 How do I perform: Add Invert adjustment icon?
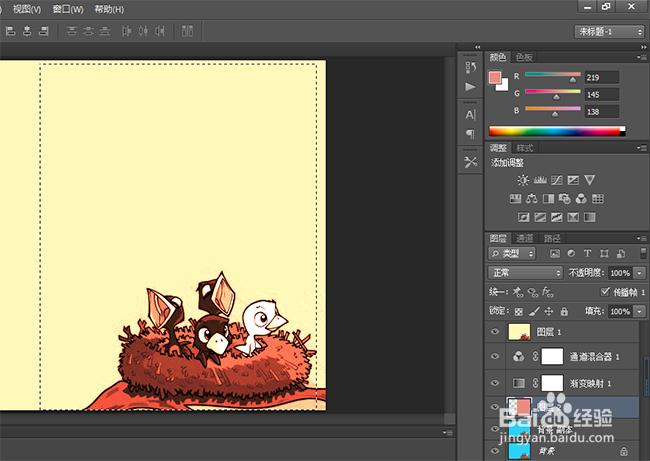tap(524, 217)
